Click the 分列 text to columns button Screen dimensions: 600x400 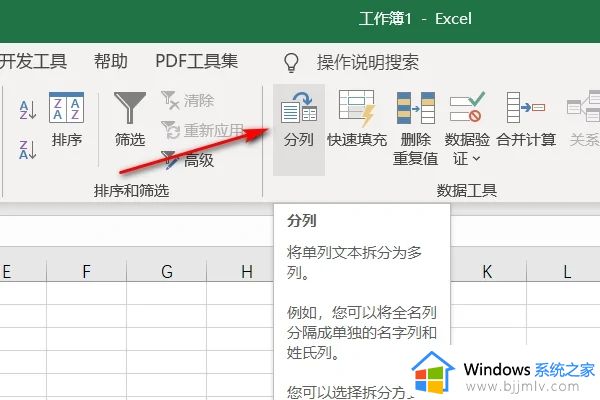[299, 130]
